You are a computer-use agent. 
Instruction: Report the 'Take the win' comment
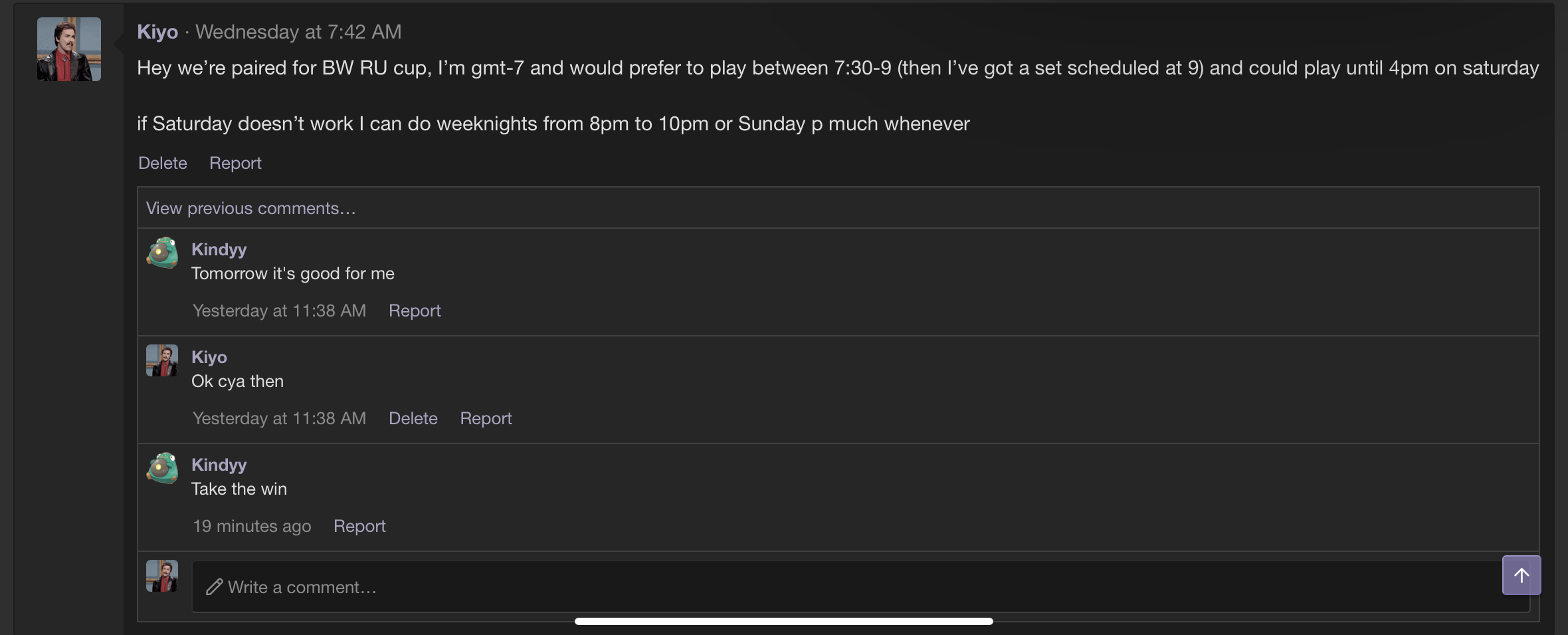coord(359,527)
